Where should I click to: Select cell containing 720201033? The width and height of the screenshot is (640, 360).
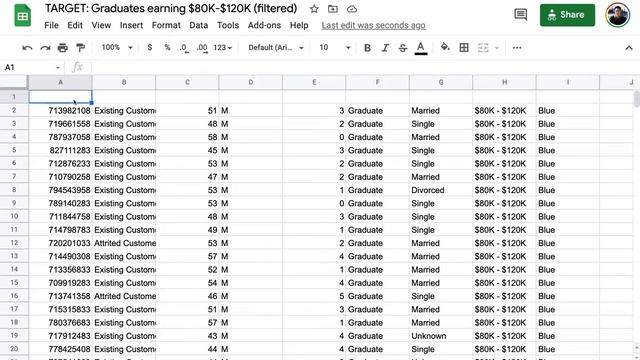coord(60,243)
